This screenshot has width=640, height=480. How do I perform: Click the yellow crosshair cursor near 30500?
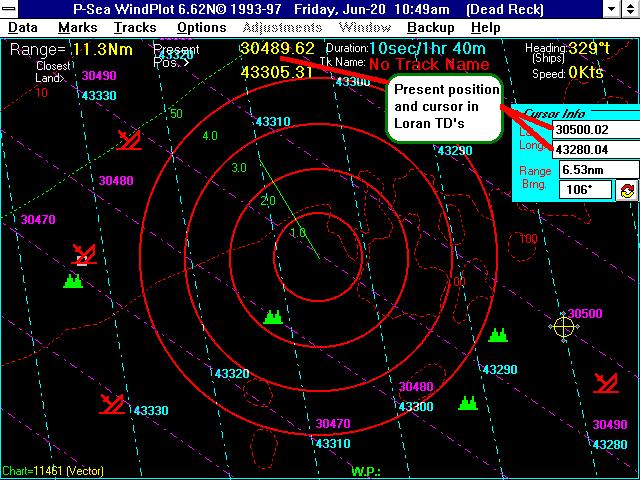(x=564, y=327)
